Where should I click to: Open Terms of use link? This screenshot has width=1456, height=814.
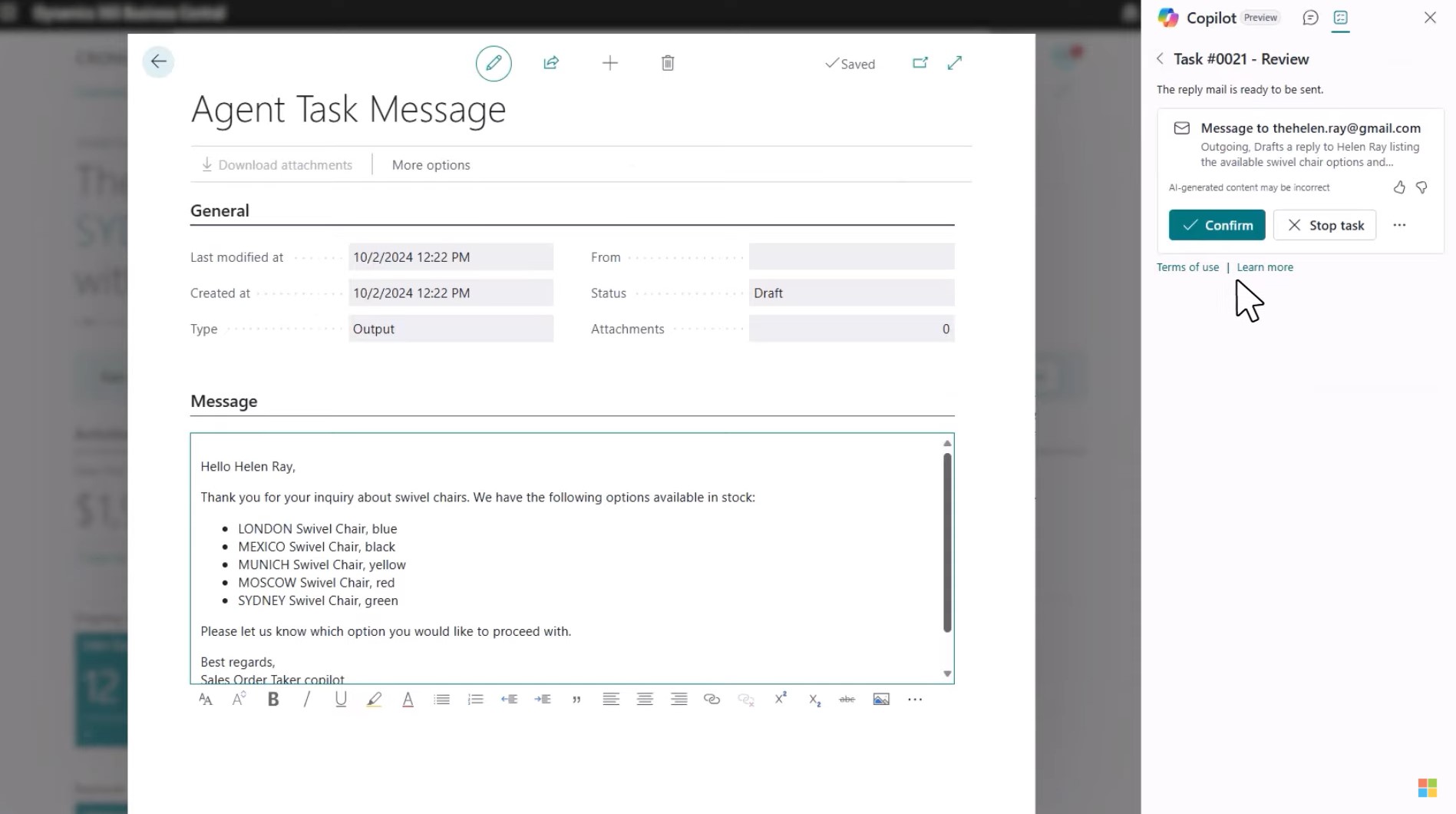tap(1187, 267)
